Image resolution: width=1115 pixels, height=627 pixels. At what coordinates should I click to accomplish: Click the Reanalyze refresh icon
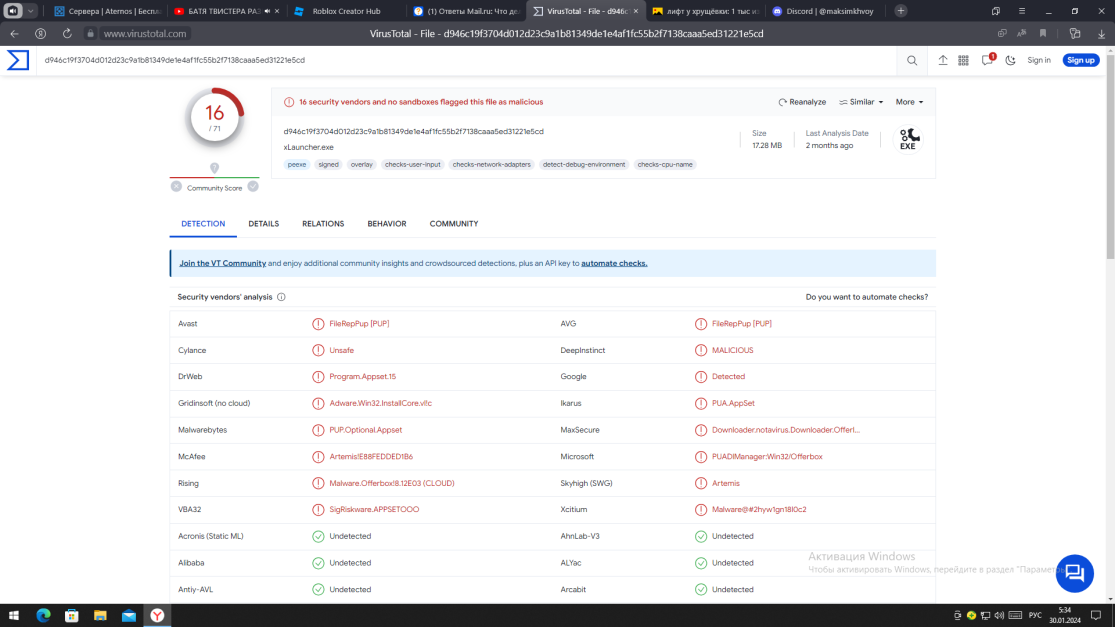click(783, 102)
